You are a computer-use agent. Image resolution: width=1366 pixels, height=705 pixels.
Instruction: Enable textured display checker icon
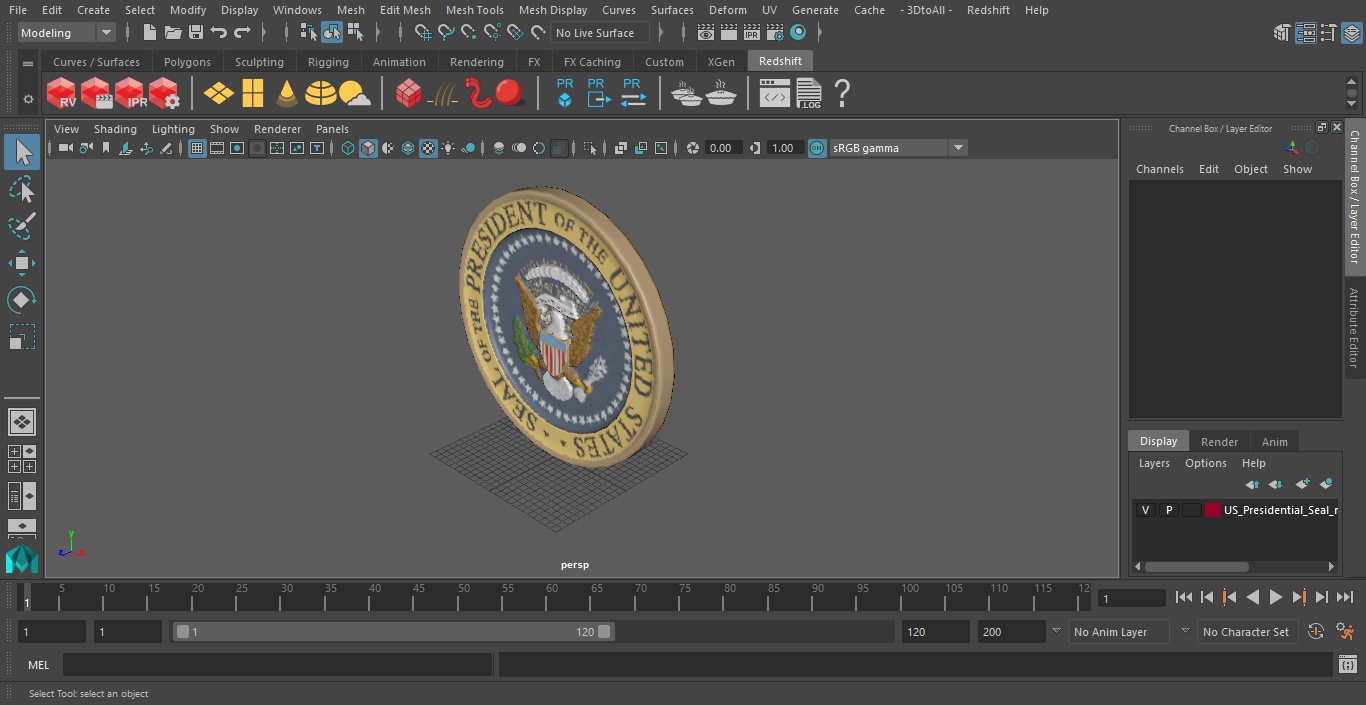pyautogui.click(x=428, y=148)
